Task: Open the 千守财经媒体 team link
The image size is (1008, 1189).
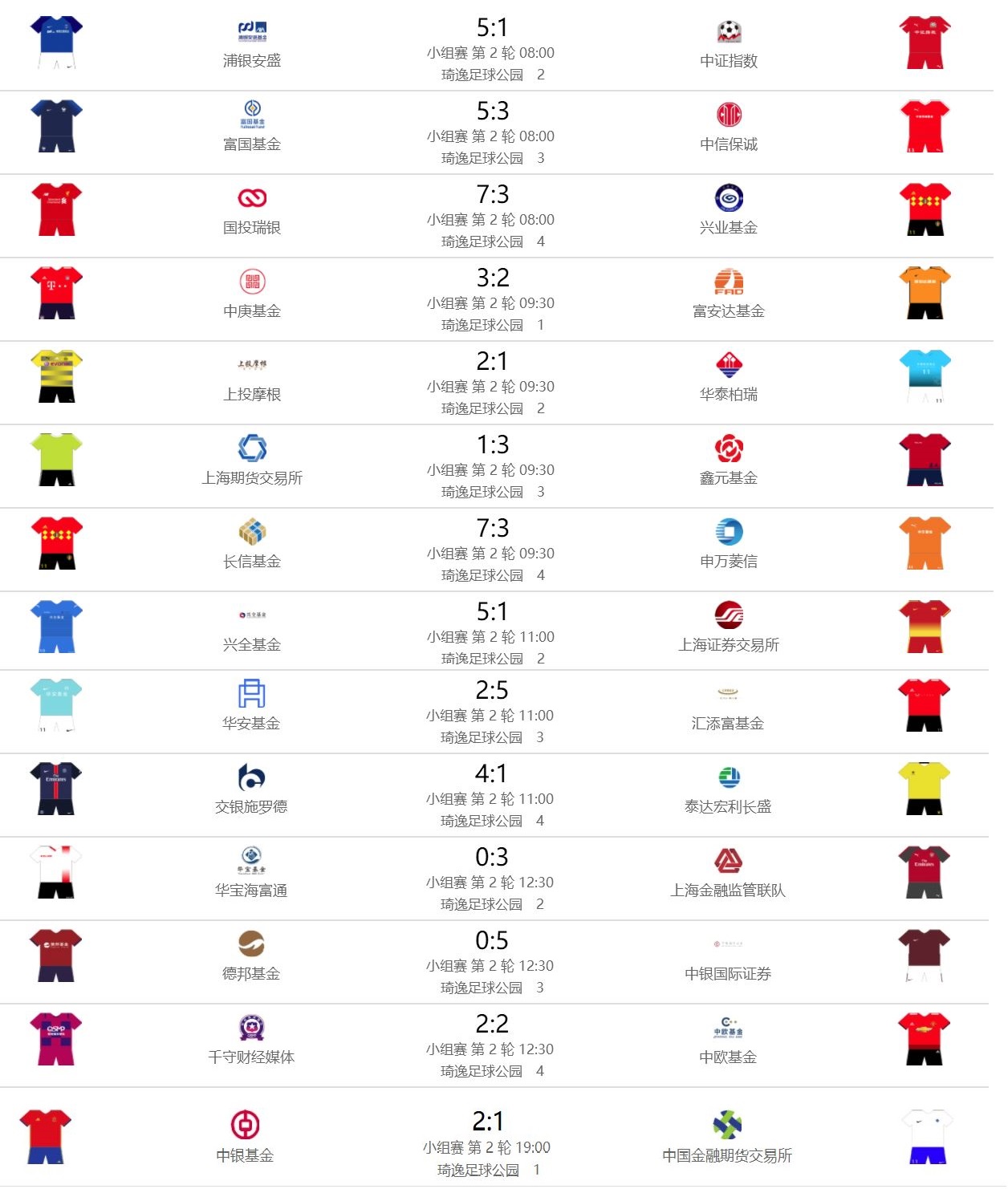Action: (251, 1057)
